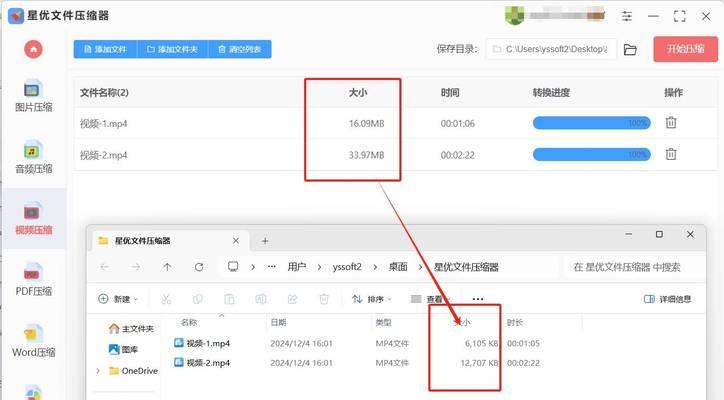Sort files by 类型 column header
The height and width of the screenshot is (400, 724).
pos(384,322)
